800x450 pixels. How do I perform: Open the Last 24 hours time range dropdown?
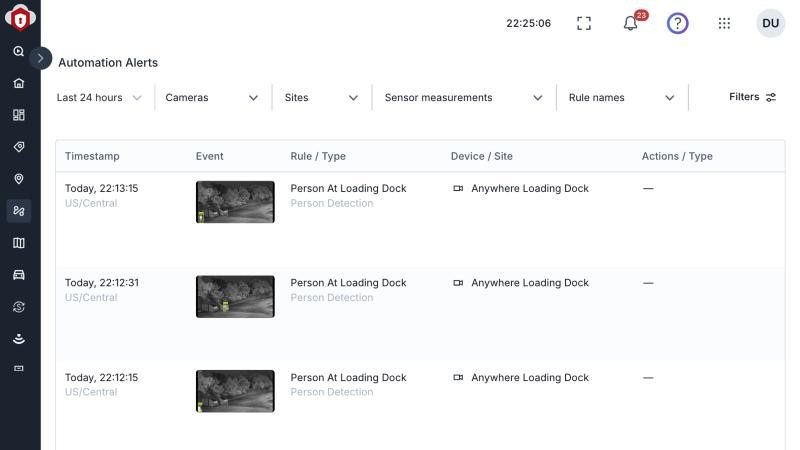click(x=99, y=97)
